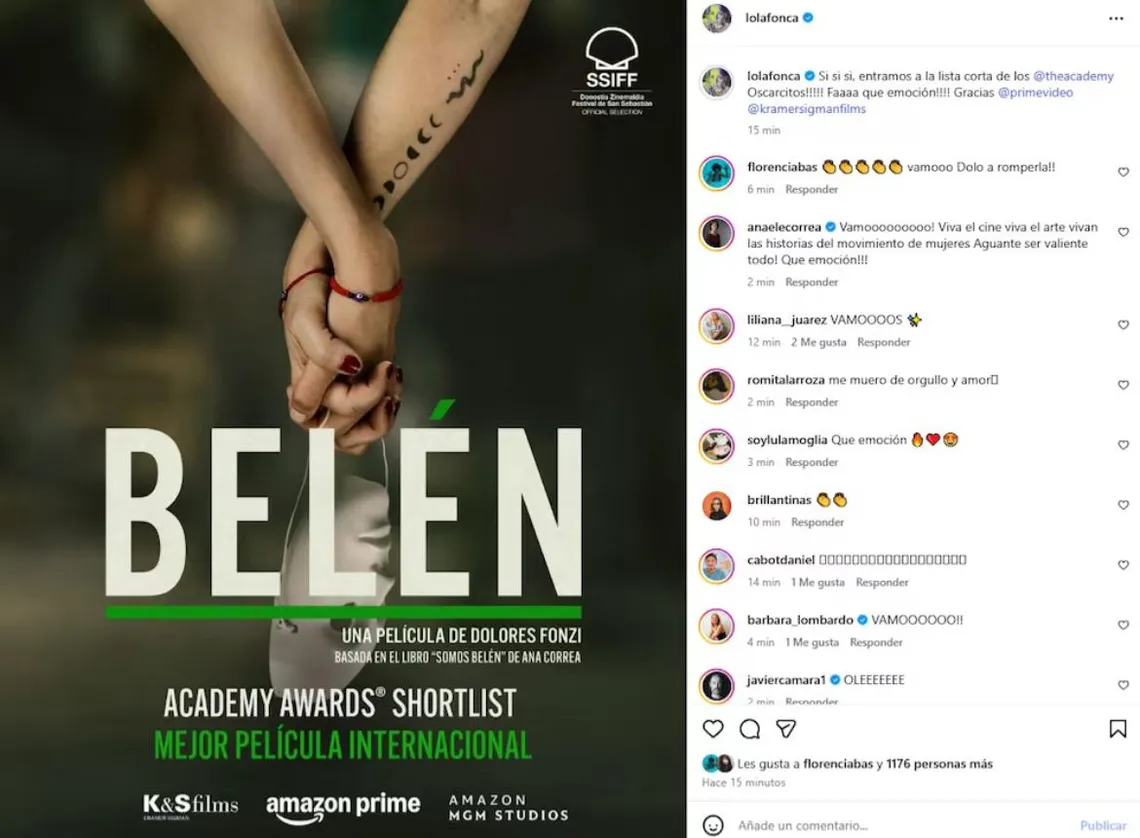View 2 Me gusta on liliana_juarez comment
The width and height of the screenshot is (1140, 838).
(819, 342)
